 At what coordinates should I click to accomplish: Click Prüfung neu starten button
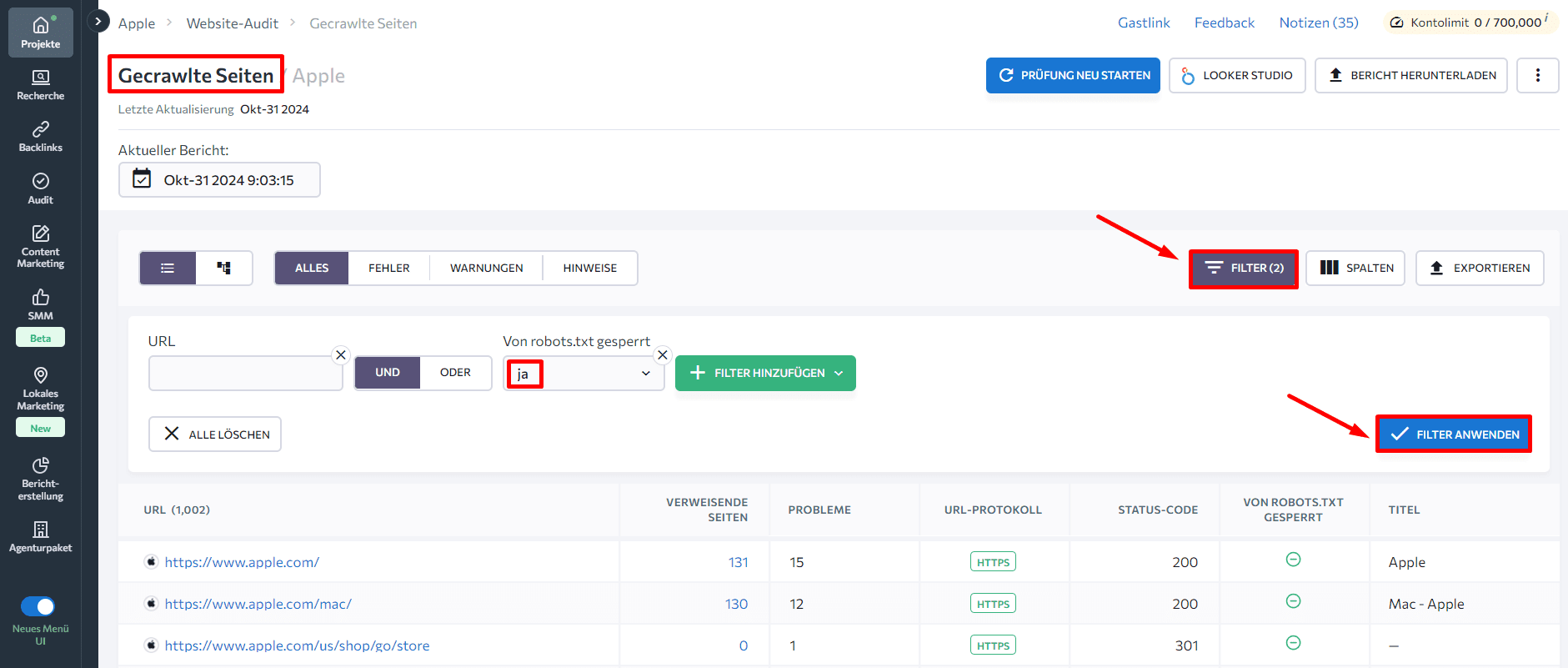(x=1073, y=75)
